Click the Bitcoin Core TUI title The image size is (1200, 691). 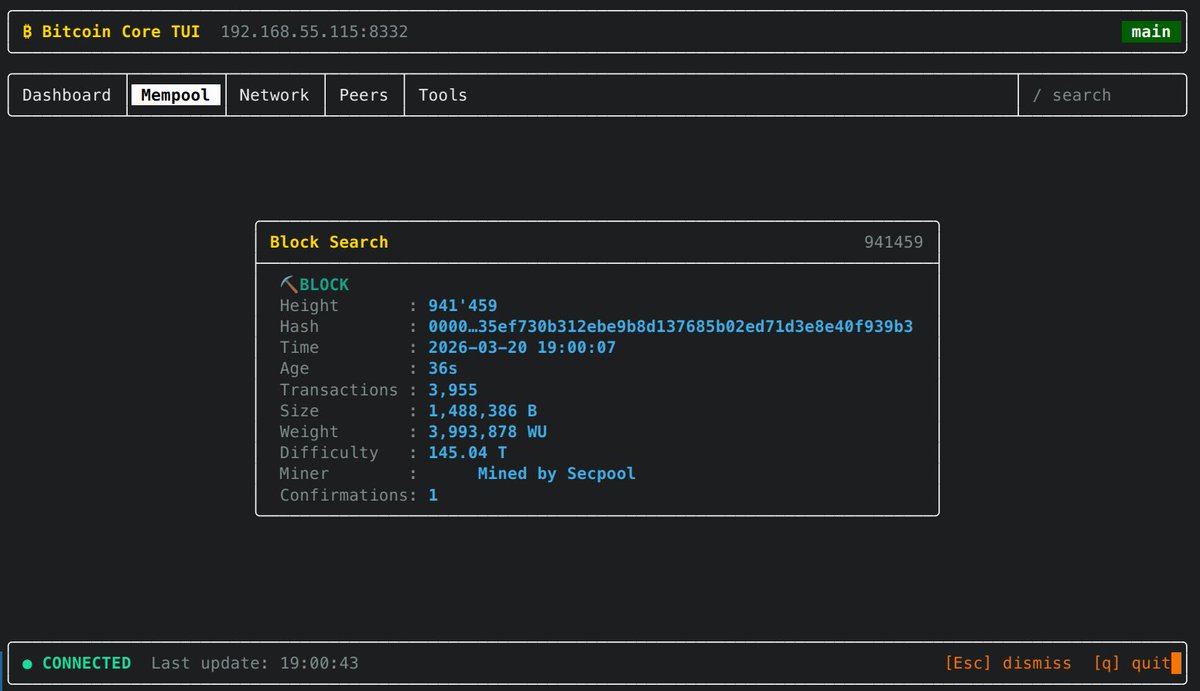(x=121, y=32)
